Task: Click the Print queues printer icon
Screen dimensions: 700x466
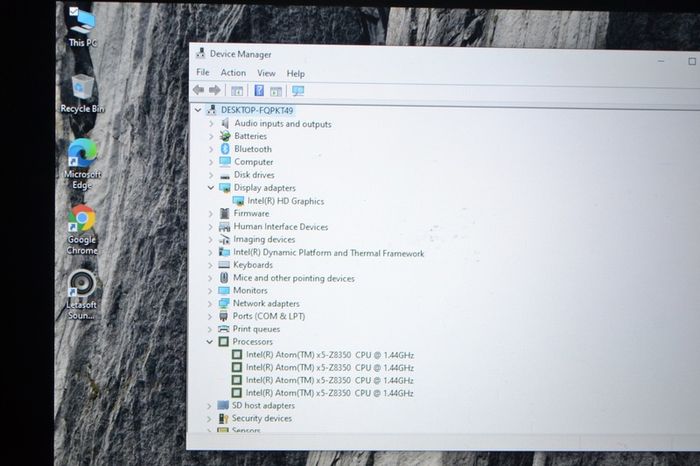Action: pyautogui.click(x=223, y=329)
